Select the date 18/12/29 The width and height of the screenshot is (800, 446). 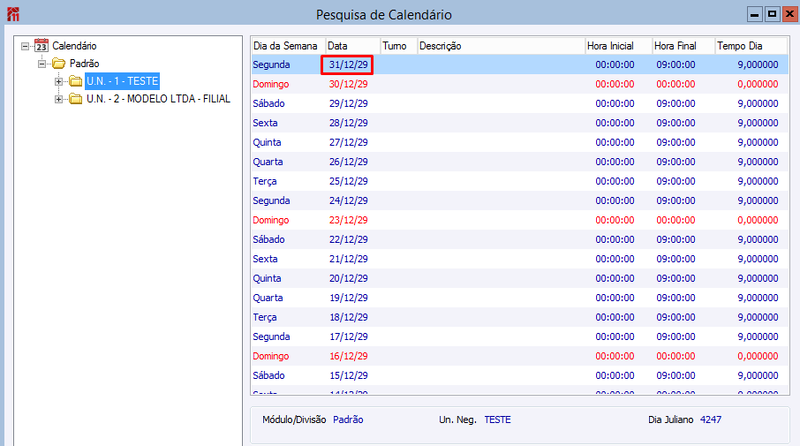[348, 317]
